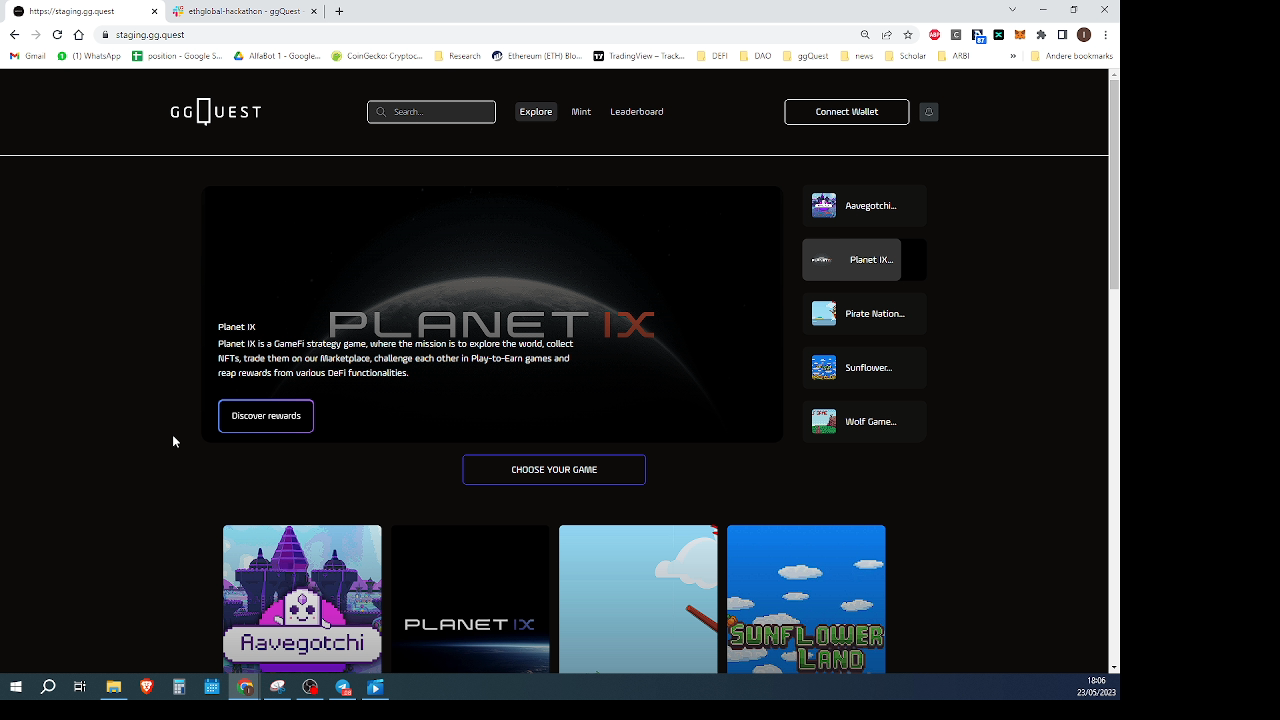Expand the bookmarks overflow chevron

[x=1013, y=56]
